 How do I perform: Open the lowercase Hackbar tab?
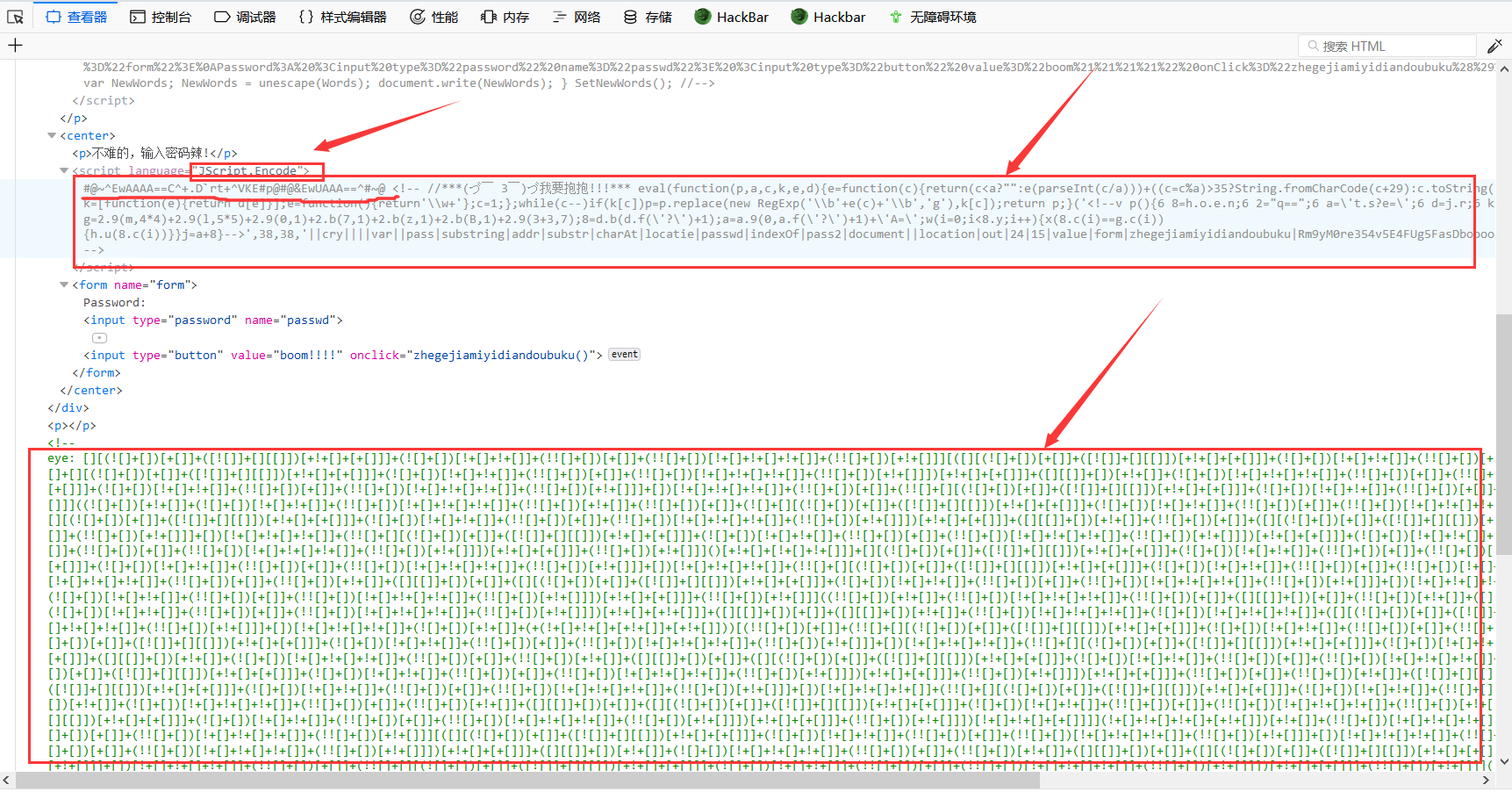(x=828, y=17)
